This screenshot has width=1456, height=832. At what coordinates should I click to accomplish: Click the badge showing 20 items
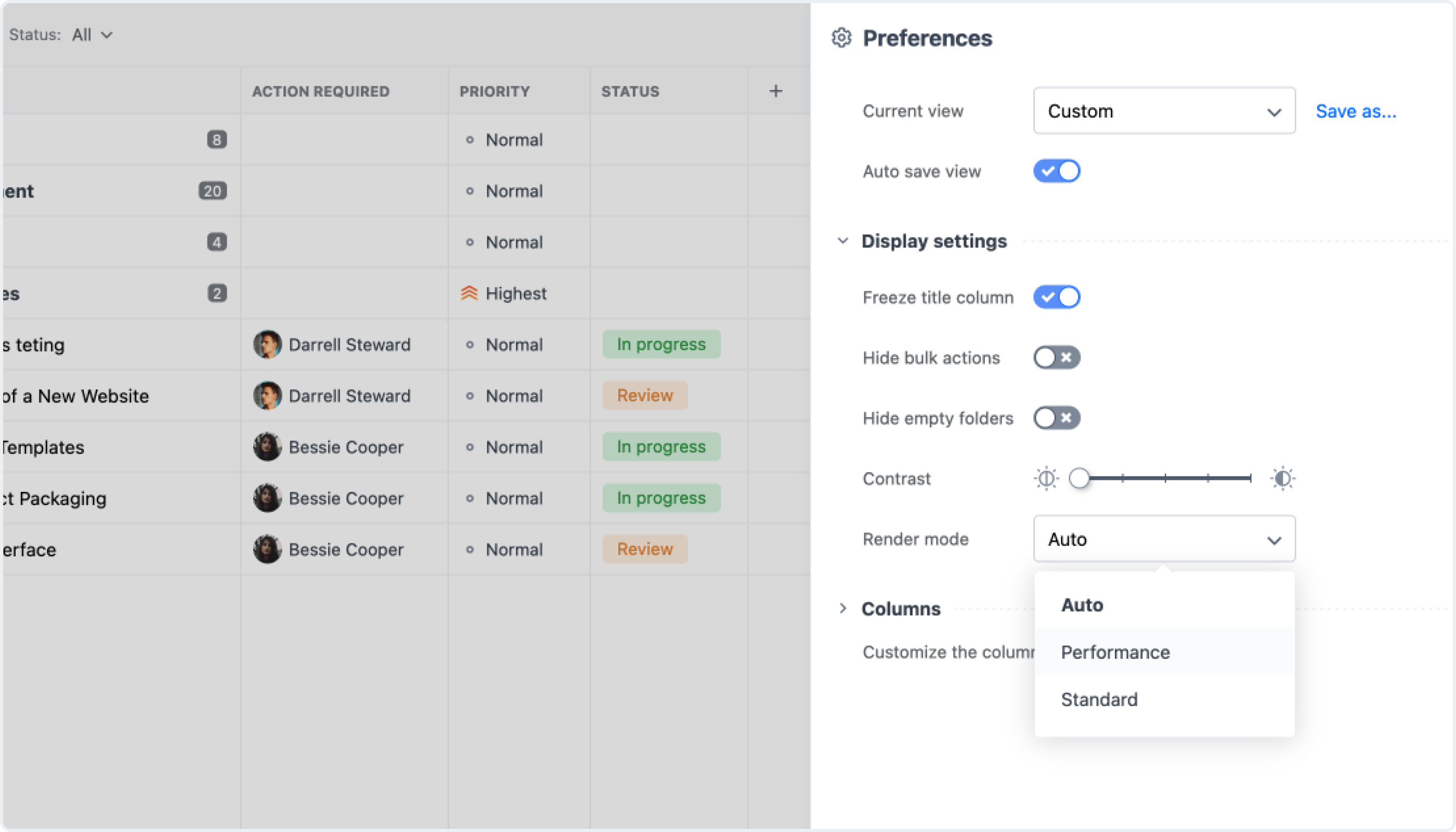212,191
